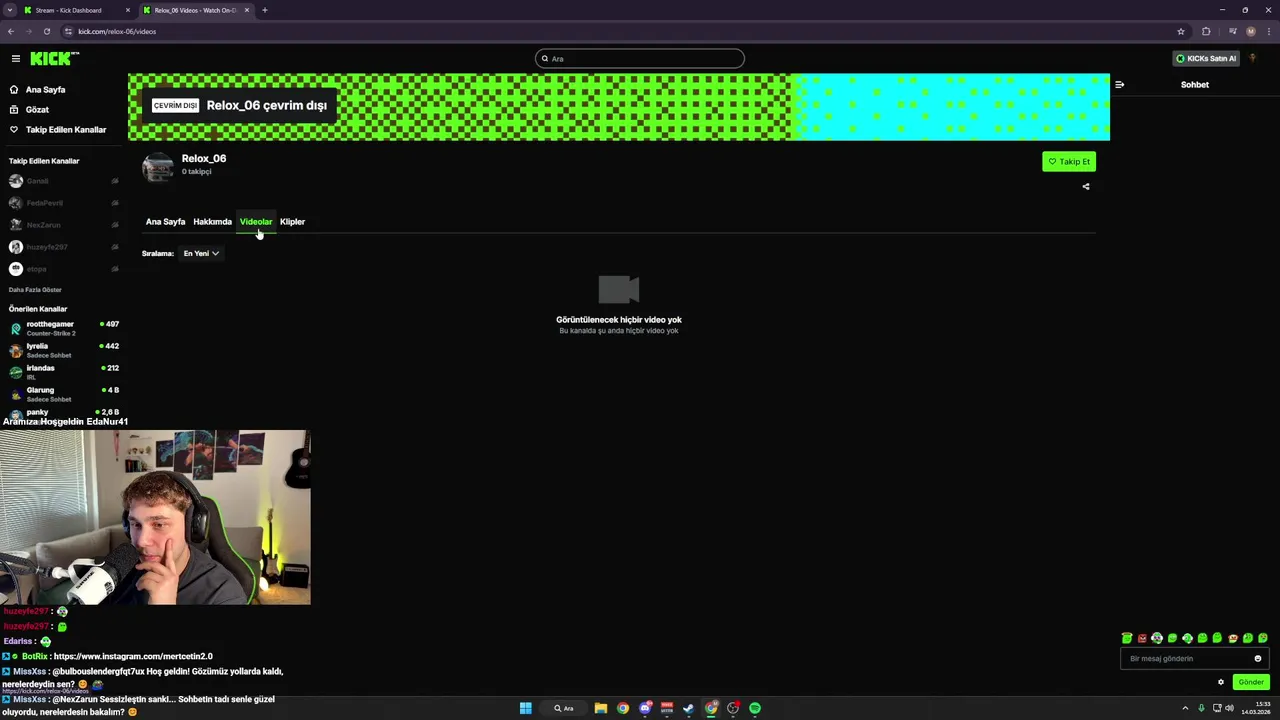Go back in browser history
This screenshot has width=1280, height=720.
click(11, 31)
